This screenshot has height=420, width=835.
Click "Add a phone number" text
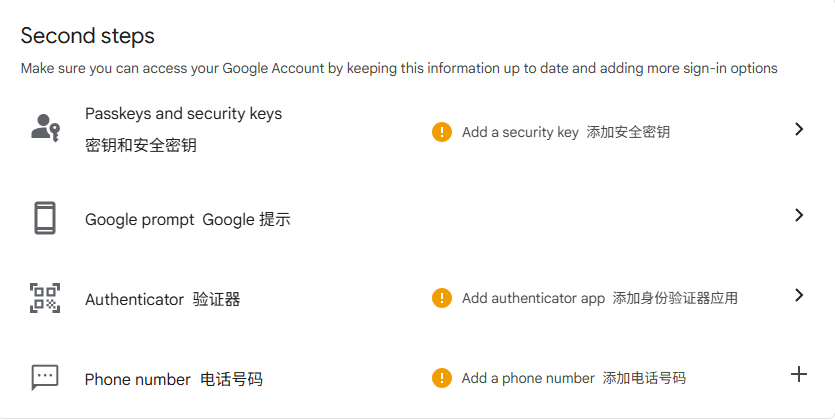[528, 378]
